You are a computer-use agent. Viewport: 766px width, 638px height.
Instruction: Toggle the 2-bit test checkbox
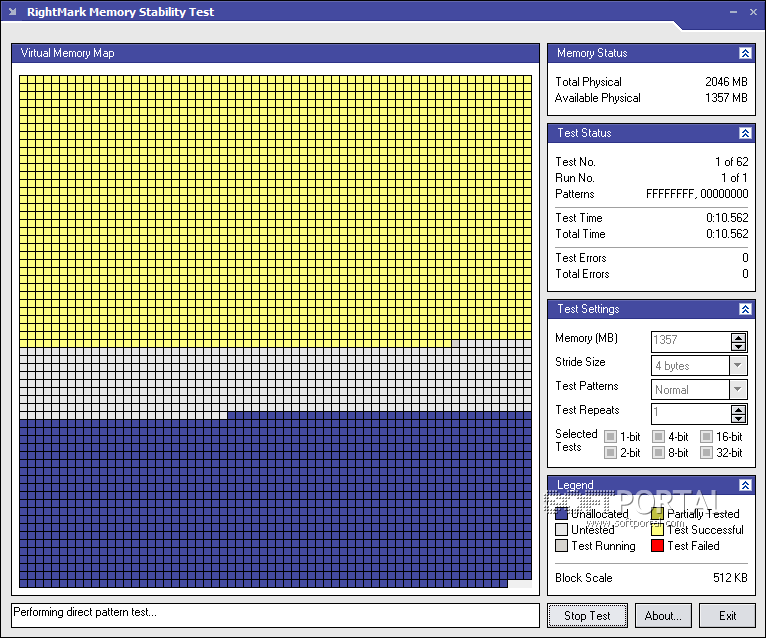610,453
